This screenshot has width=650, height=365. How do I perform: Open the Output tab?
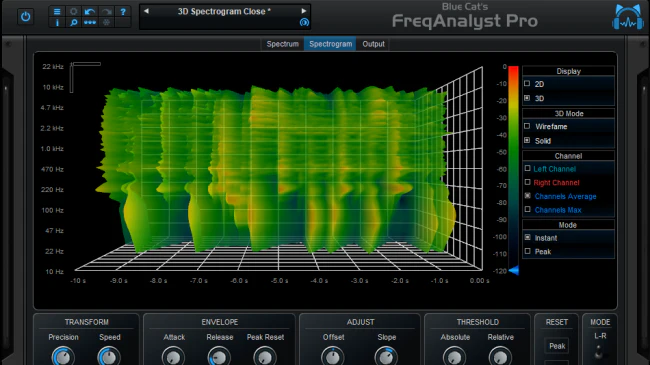pos(373,44)
